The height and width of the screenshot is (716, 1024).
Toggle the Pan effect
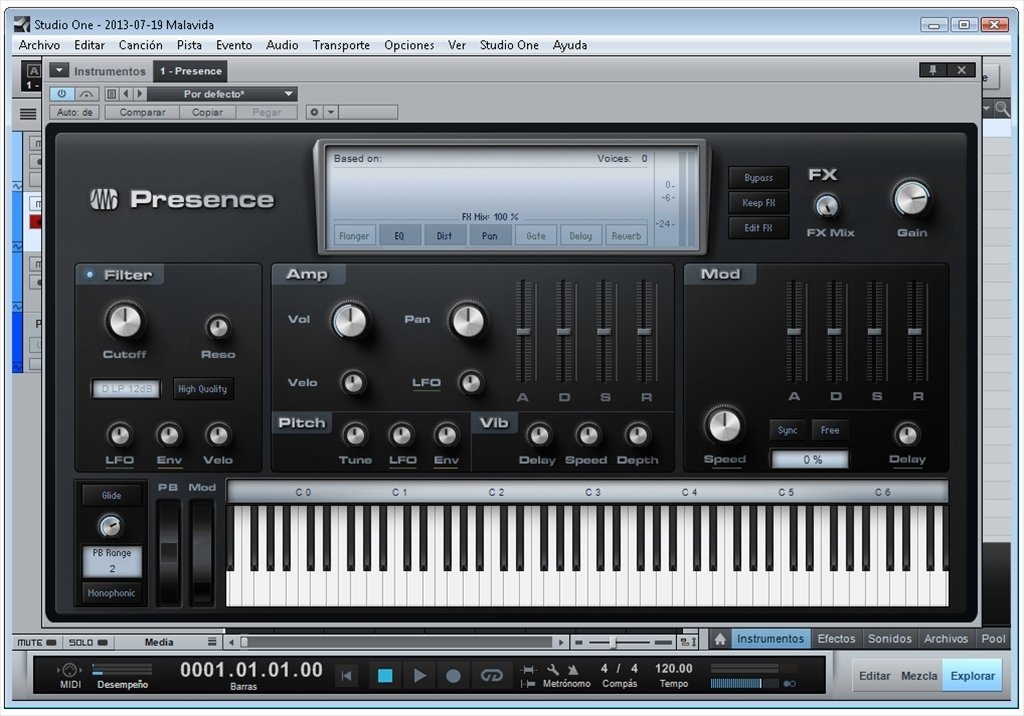pos(490,236)
